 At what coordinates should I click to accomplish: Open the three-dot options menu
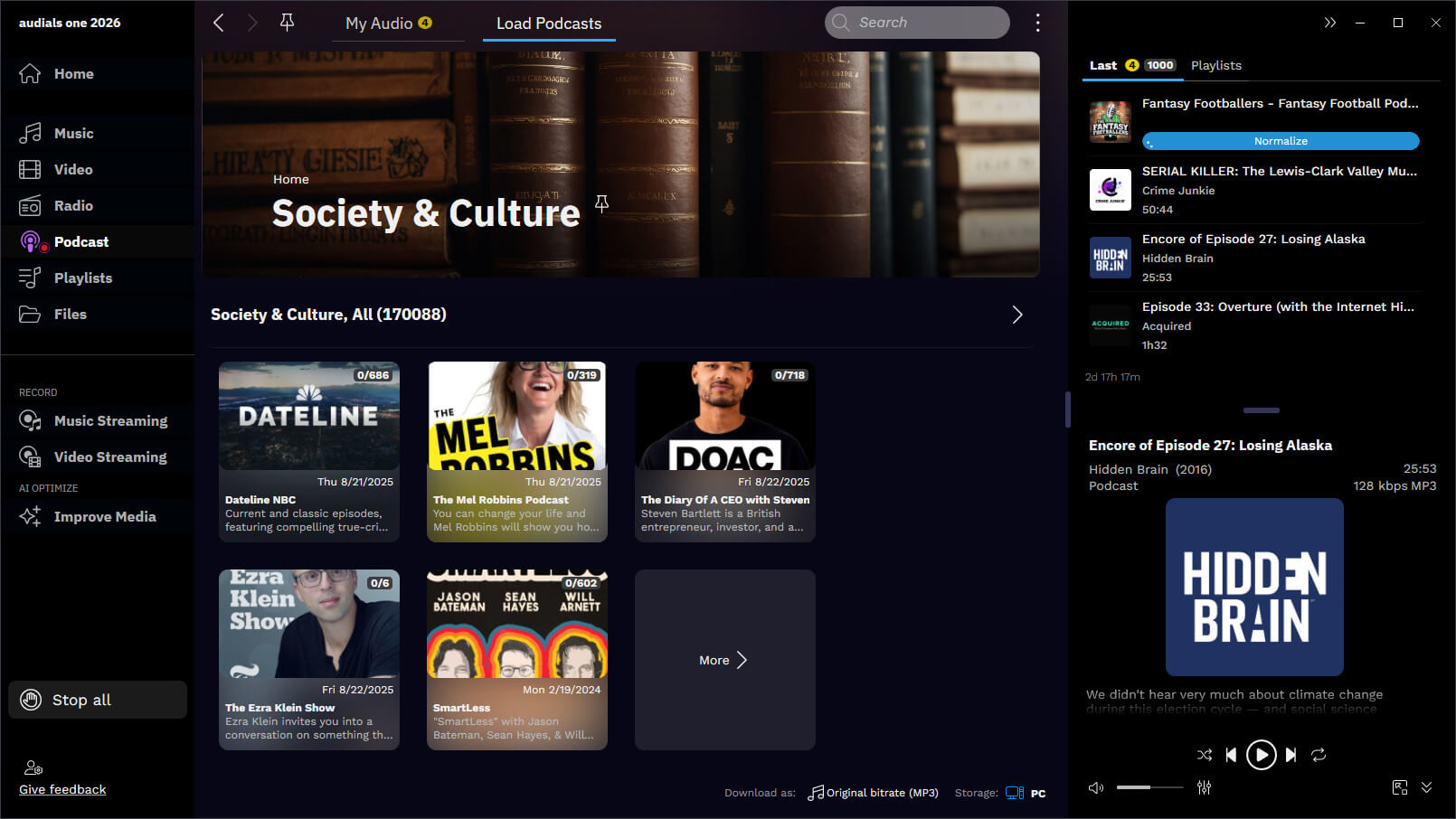[x=1037, y=22]
